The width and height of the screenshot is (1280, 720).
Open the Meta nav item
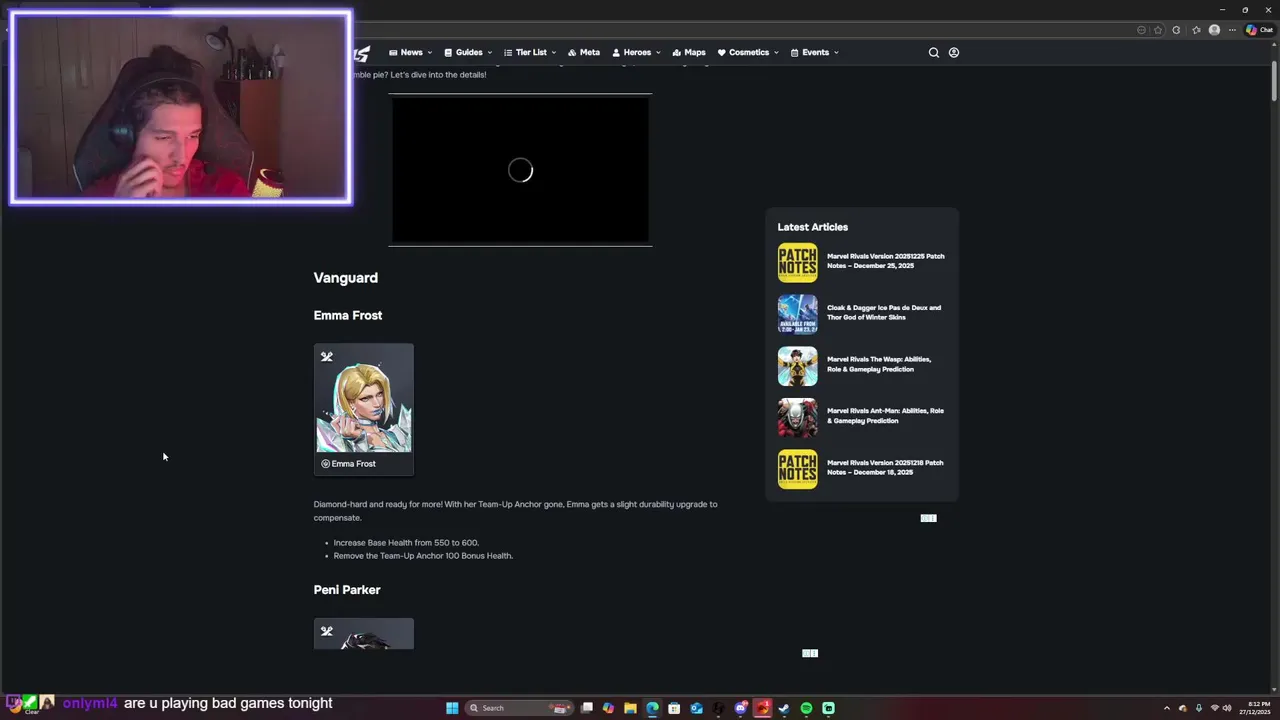point(584,53)
